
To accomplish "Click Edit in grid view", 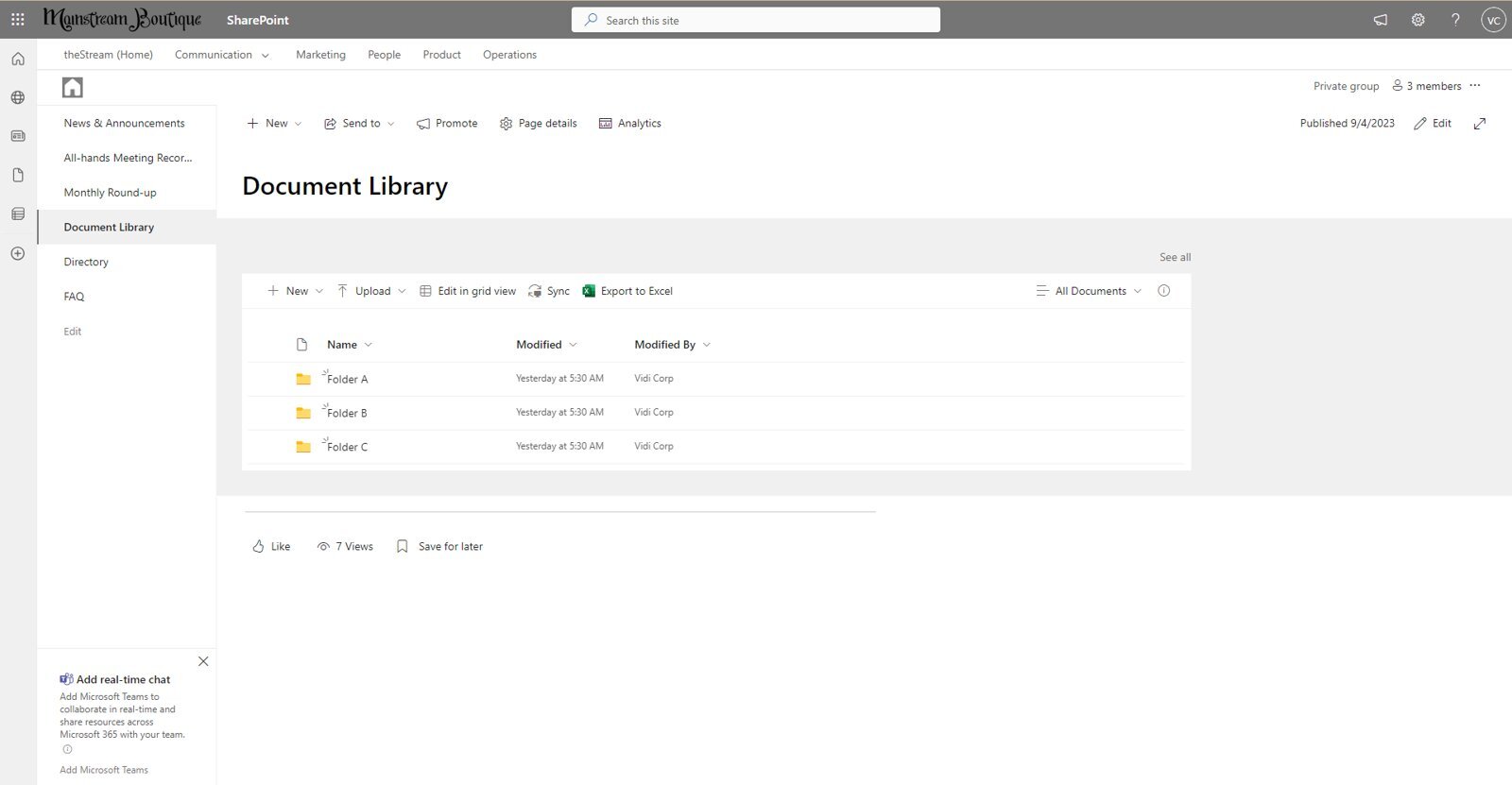I will [468, 291].
